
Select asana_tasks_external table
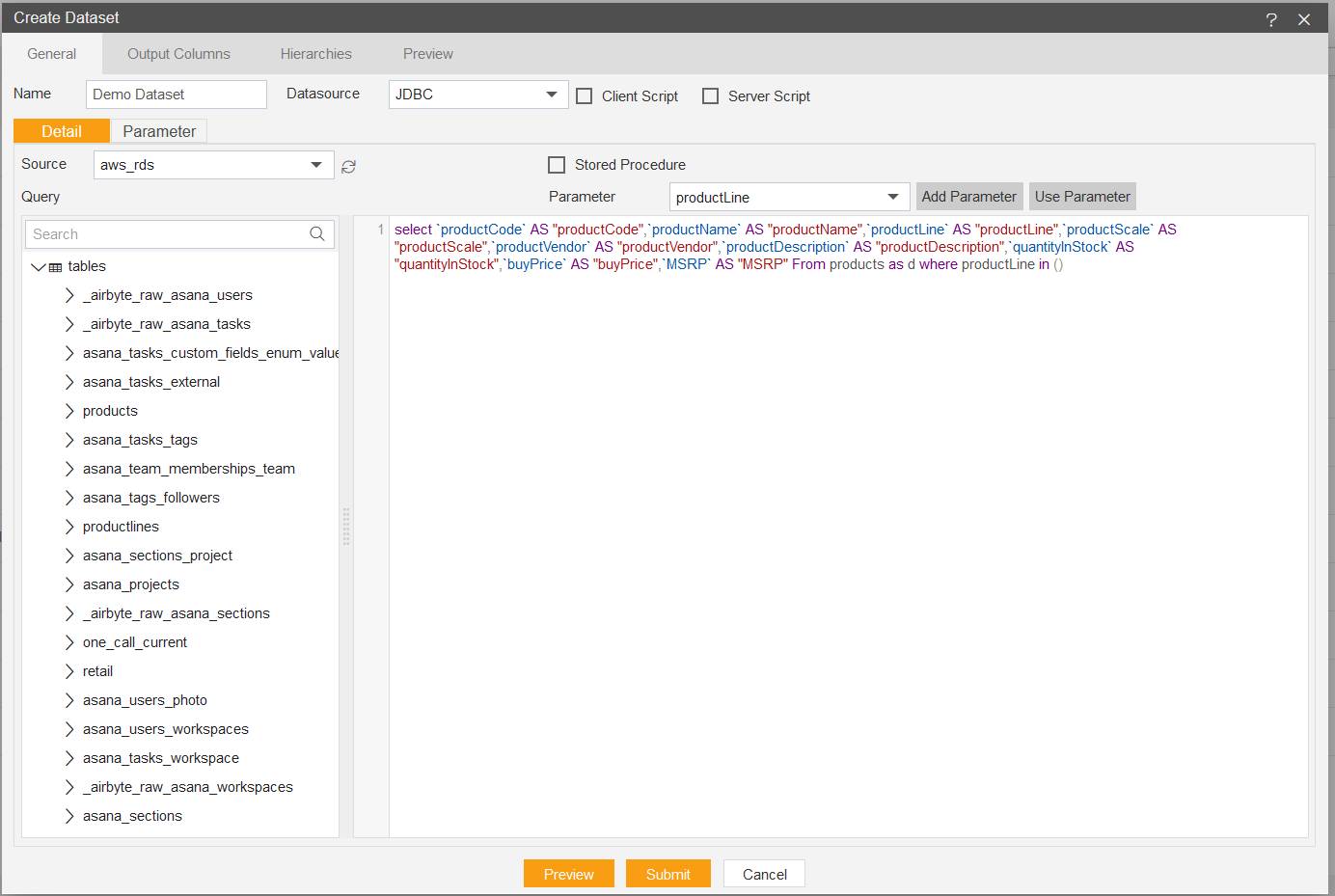pyautogui.click(x=151, y=382)
